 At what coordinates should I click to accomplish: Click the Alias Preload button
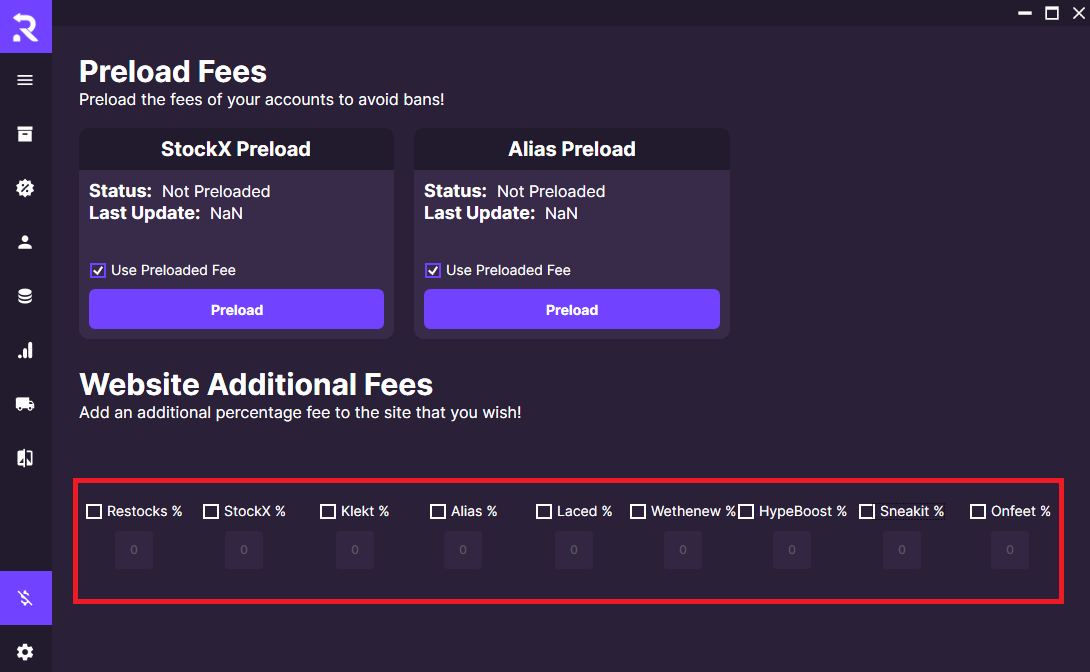pos(571,309)
